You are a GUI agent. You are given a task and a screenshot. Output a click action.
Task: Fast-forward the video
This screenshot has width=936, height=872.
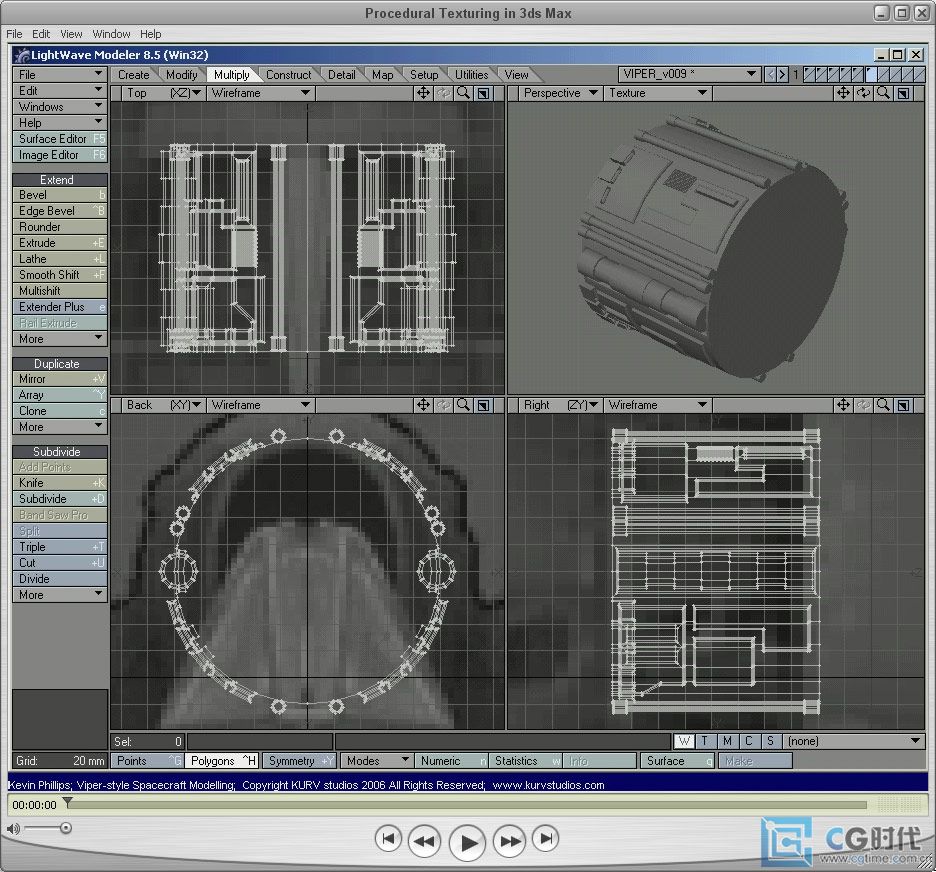510,842
